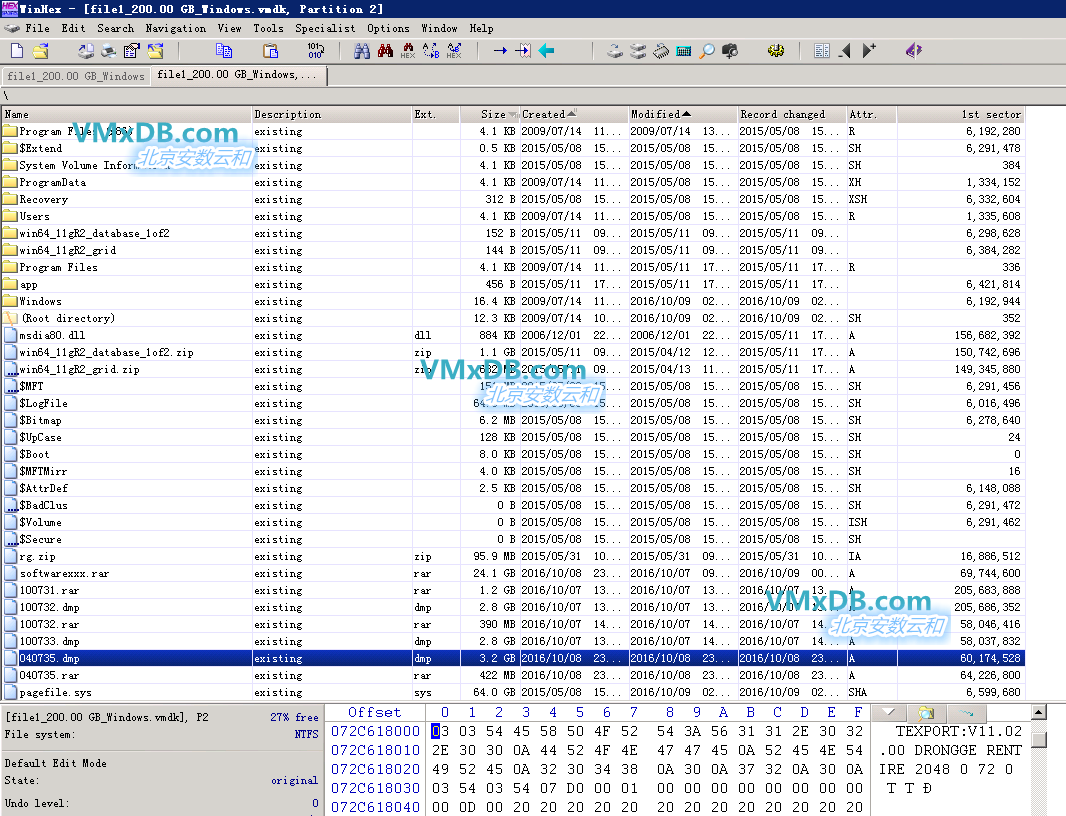Sort by the Description column header

click(332, 114)
